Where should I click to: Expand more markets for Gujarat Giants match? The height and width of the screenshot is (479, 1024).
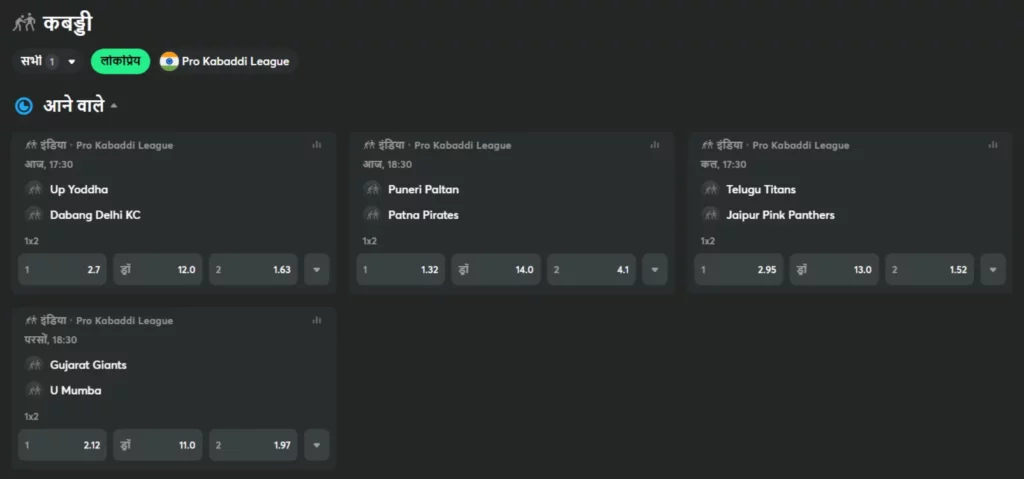(317, 445)
